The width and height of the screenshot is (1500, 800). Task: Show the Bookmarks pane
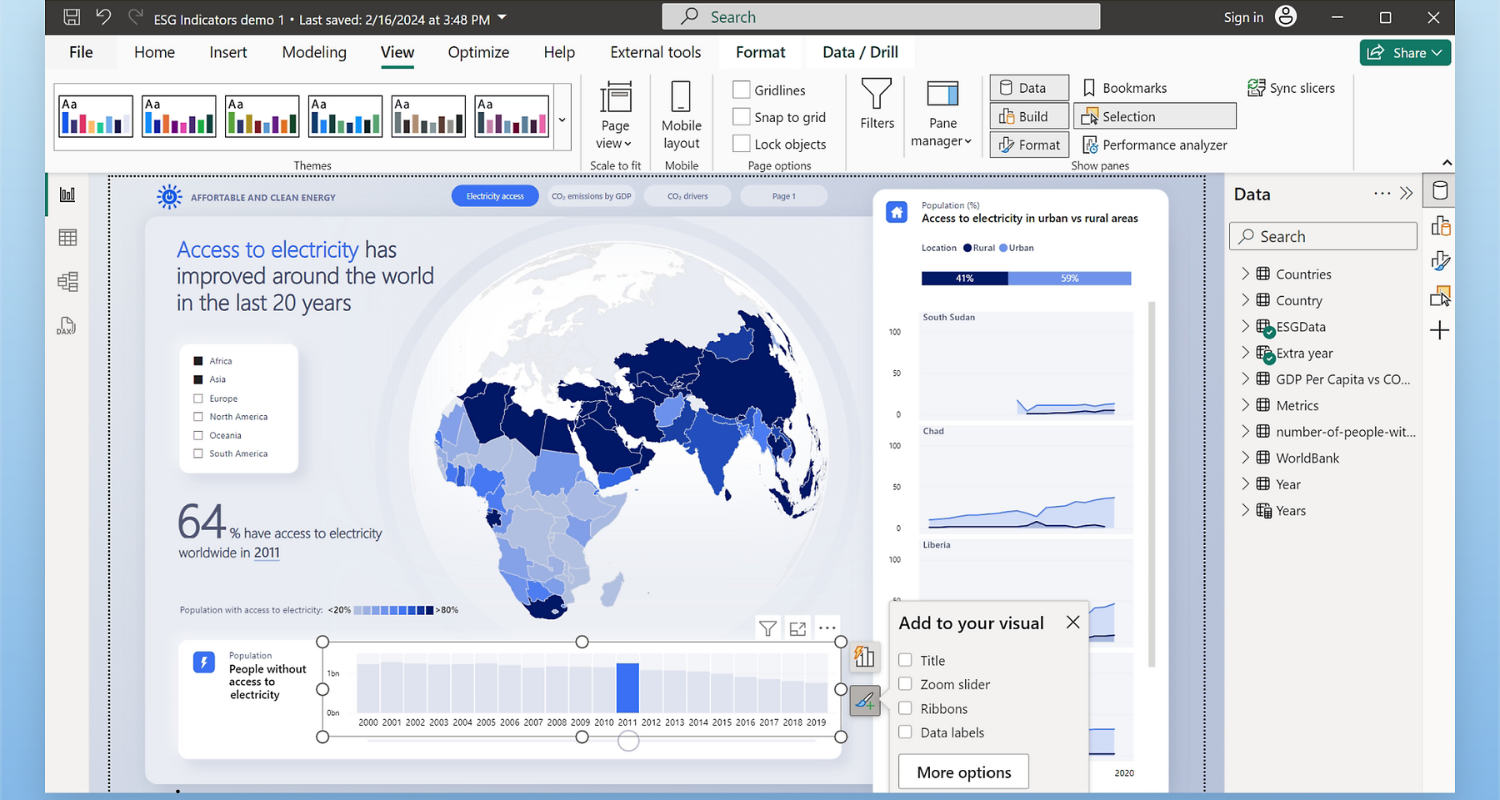[1124, 88]
